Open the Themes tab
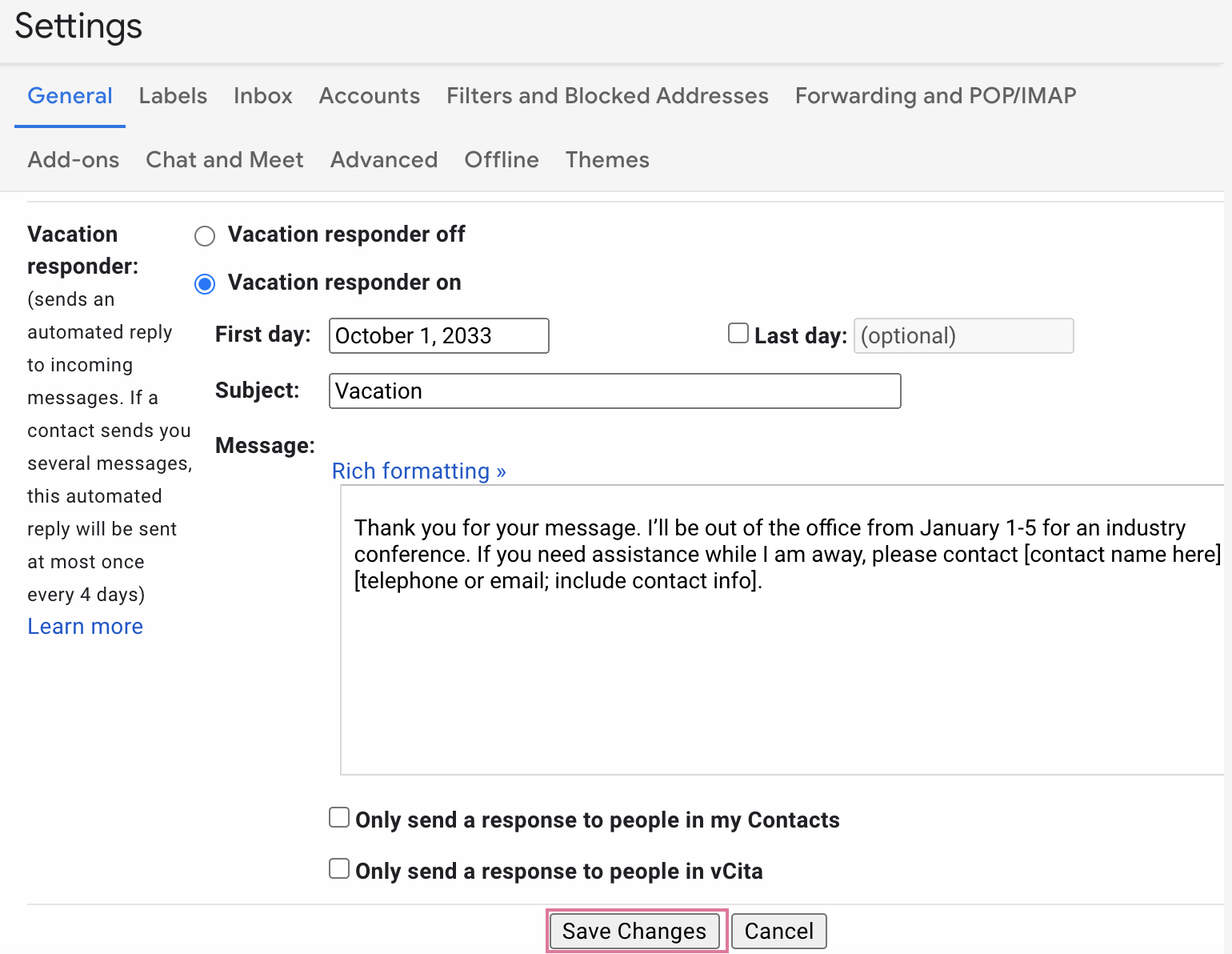Screen dimensions: 1232x954 click(606, 160)
